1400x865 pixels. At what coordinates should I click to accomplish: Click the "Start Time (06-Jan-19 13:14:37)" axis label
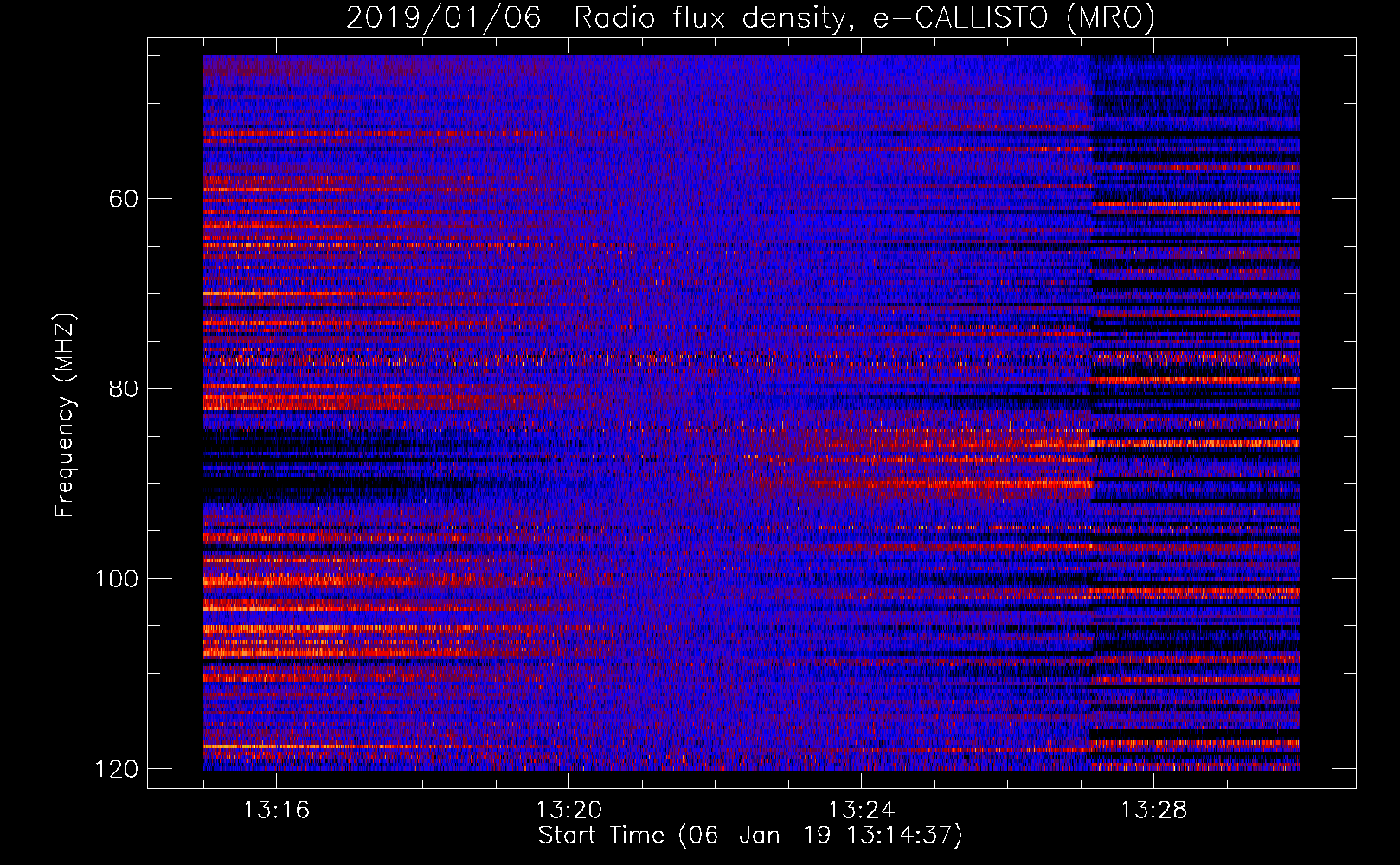[x=750, y=836]
